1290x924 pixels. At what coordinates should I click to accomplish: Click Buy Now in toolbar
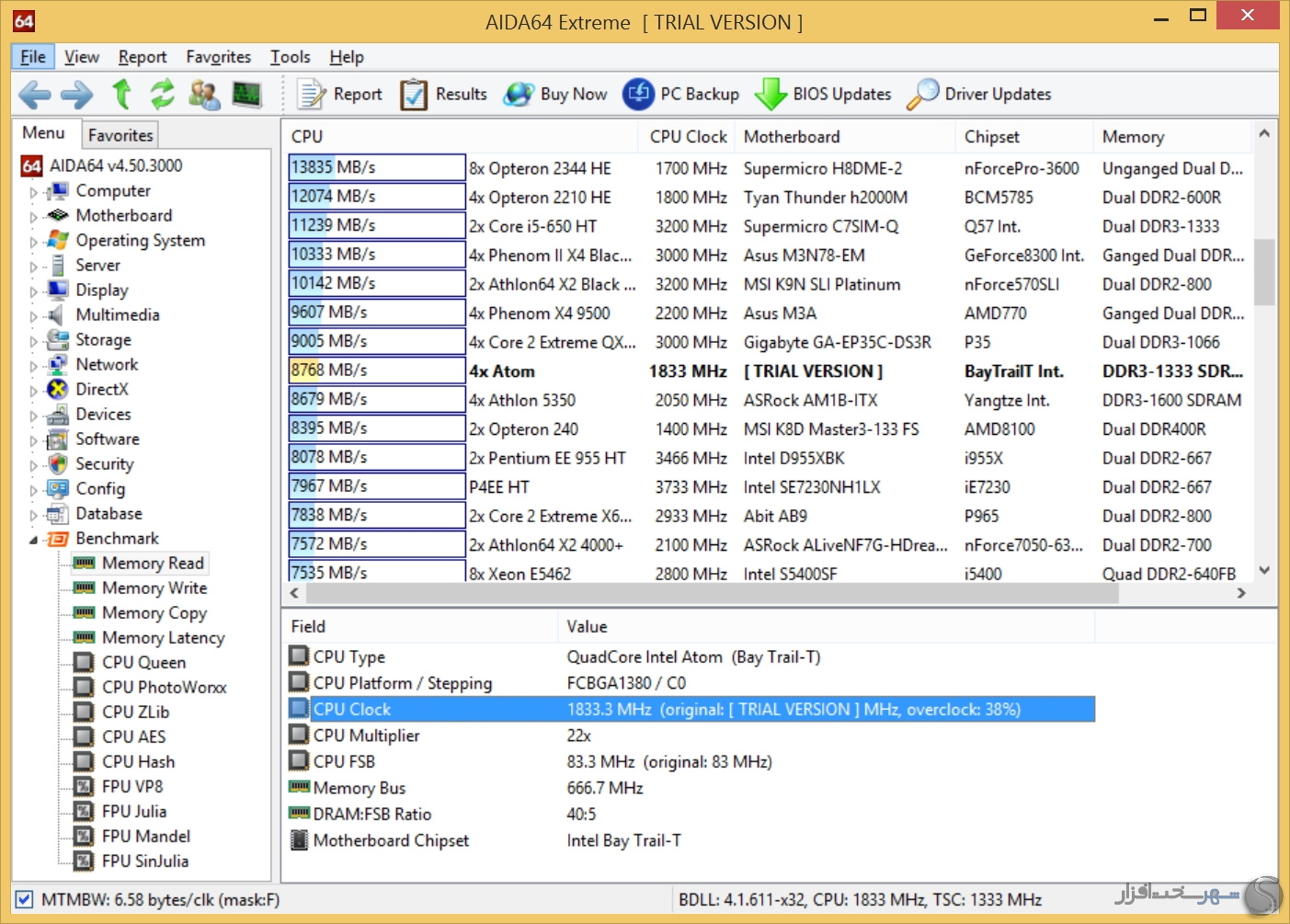555,94
